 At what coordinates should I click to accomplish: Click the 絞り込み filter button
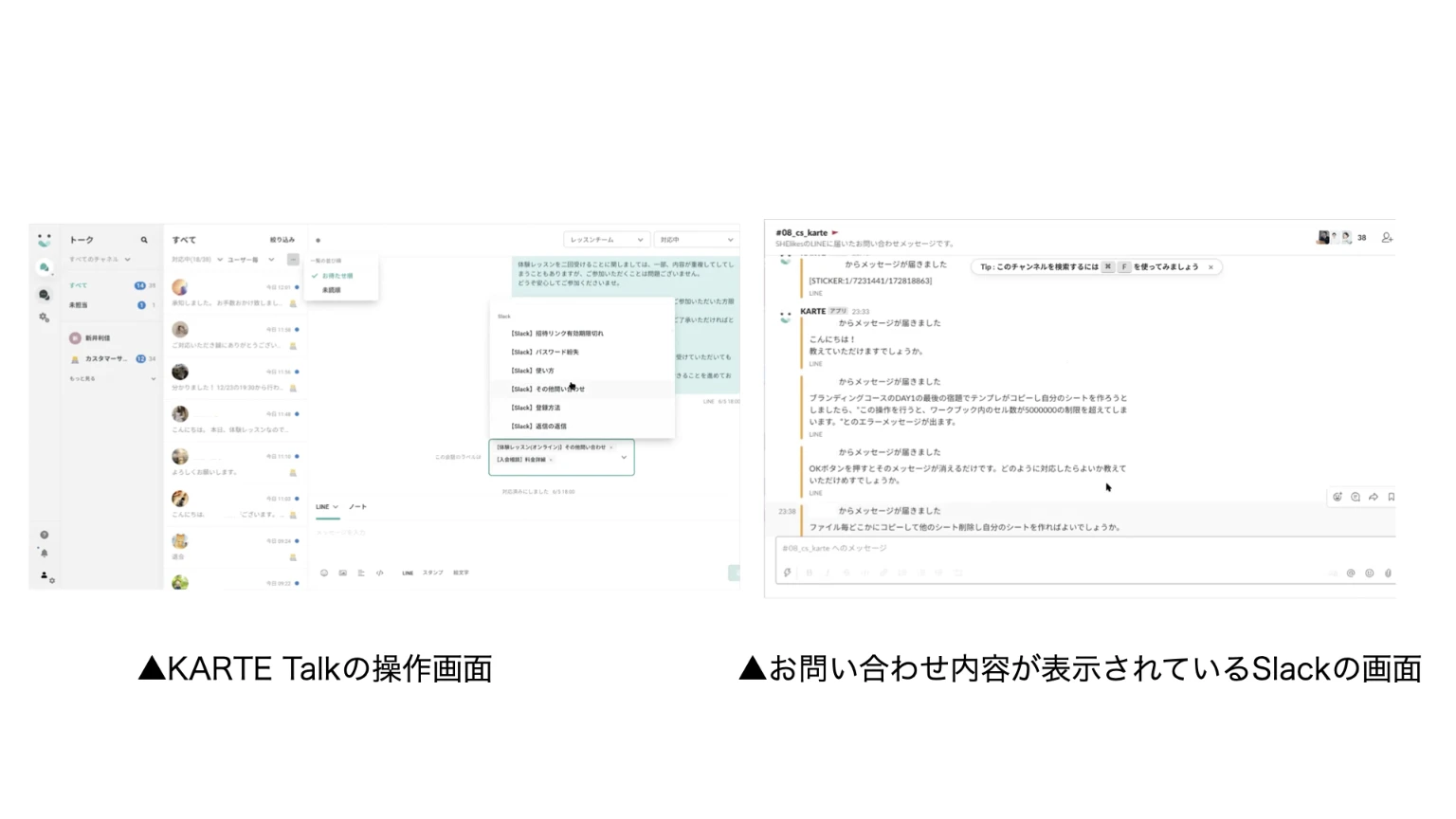282,240
